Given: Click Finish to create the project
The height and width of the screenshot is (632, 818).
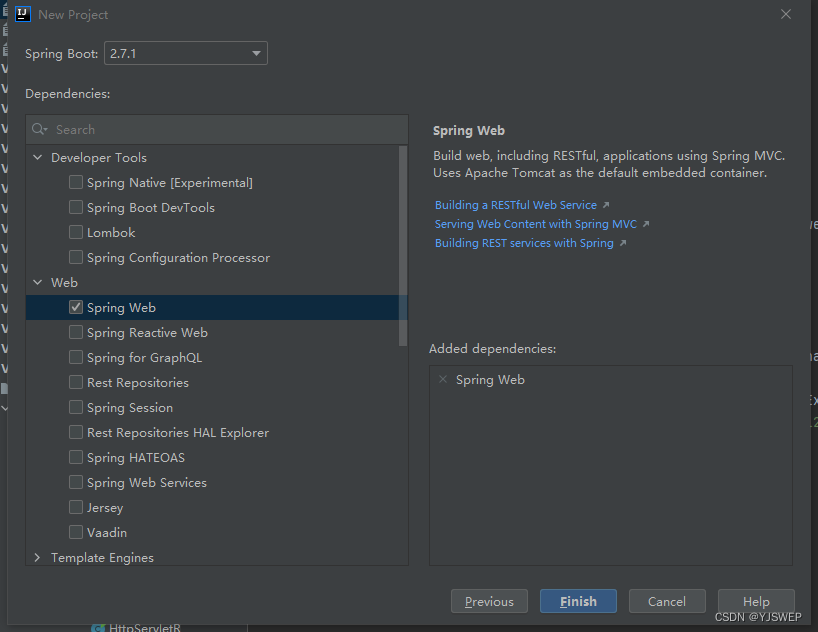Looking at the screenshot, I should coord(578,601).
